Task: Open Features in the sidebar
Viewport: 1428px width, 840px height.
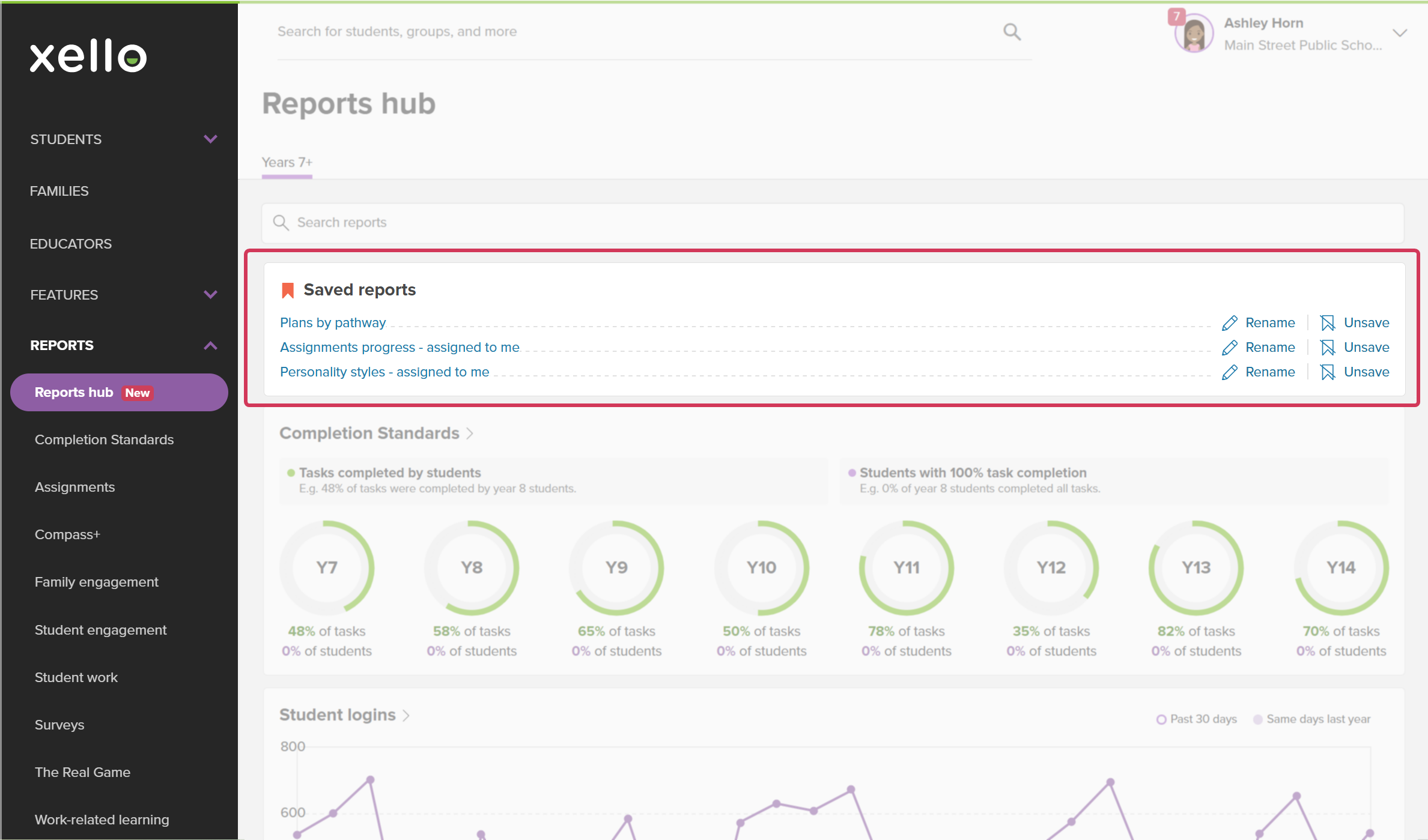Action: click(64, 295)
